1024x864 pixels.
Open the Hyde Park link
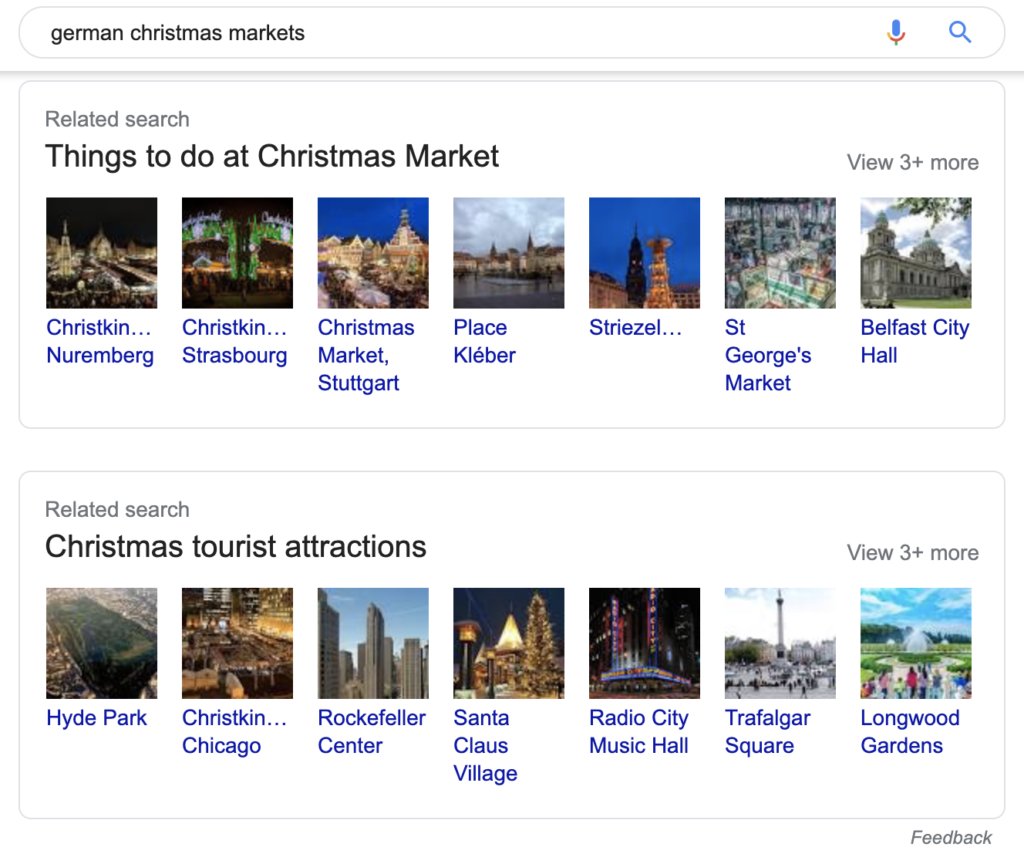[x=97, y=718]
